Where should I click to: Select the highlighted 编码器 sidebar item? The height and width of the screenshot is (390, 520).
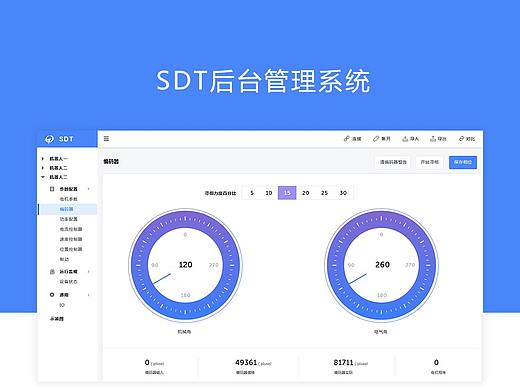pyautogui.click(x=68, y=209)
